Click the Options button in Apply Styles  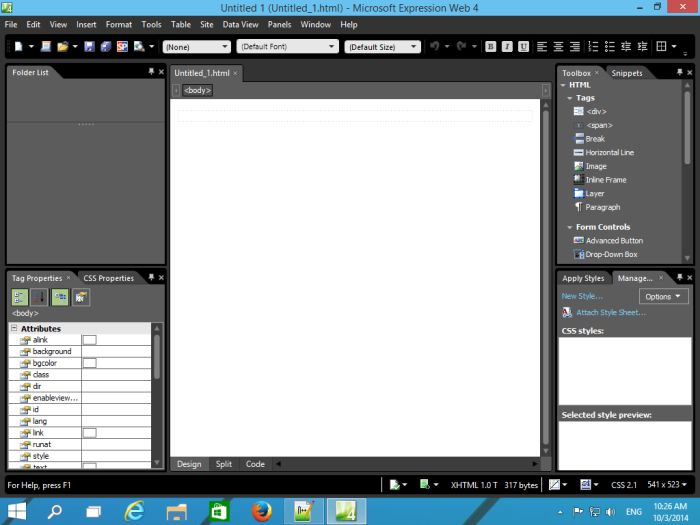[x=664, y=296]
